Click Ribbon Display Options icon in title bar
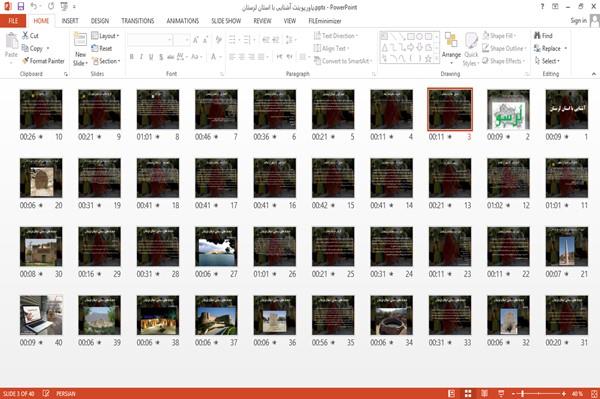 555,7
